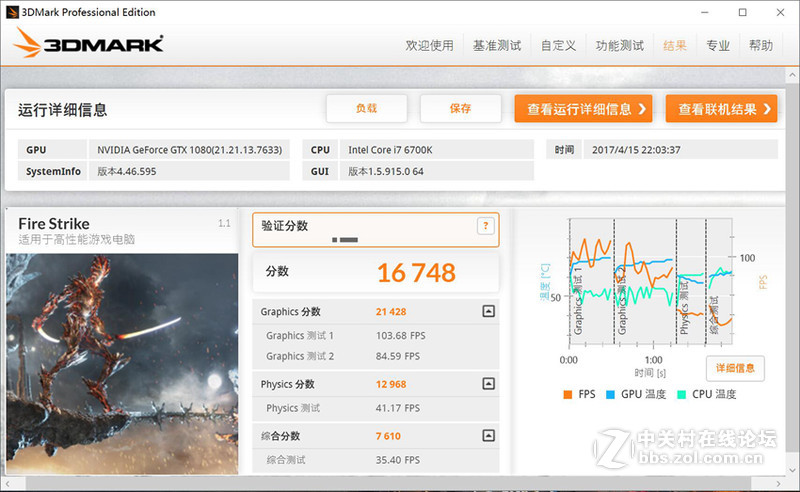This screenshot has height=492, width=800.
Task: Click the performance monitoring chart
Action: [x=651, y=282]
